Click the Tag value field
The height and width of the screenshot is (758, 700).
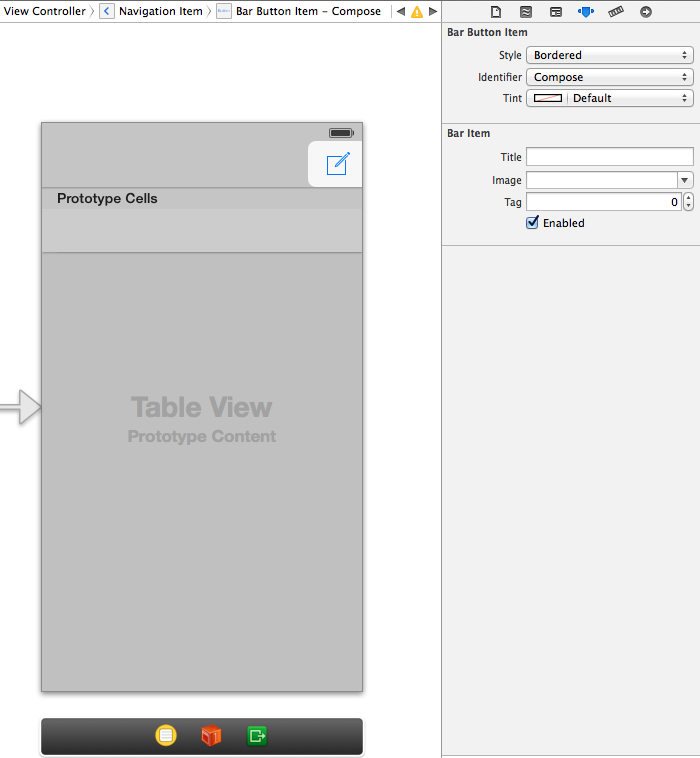pos(604,202)
